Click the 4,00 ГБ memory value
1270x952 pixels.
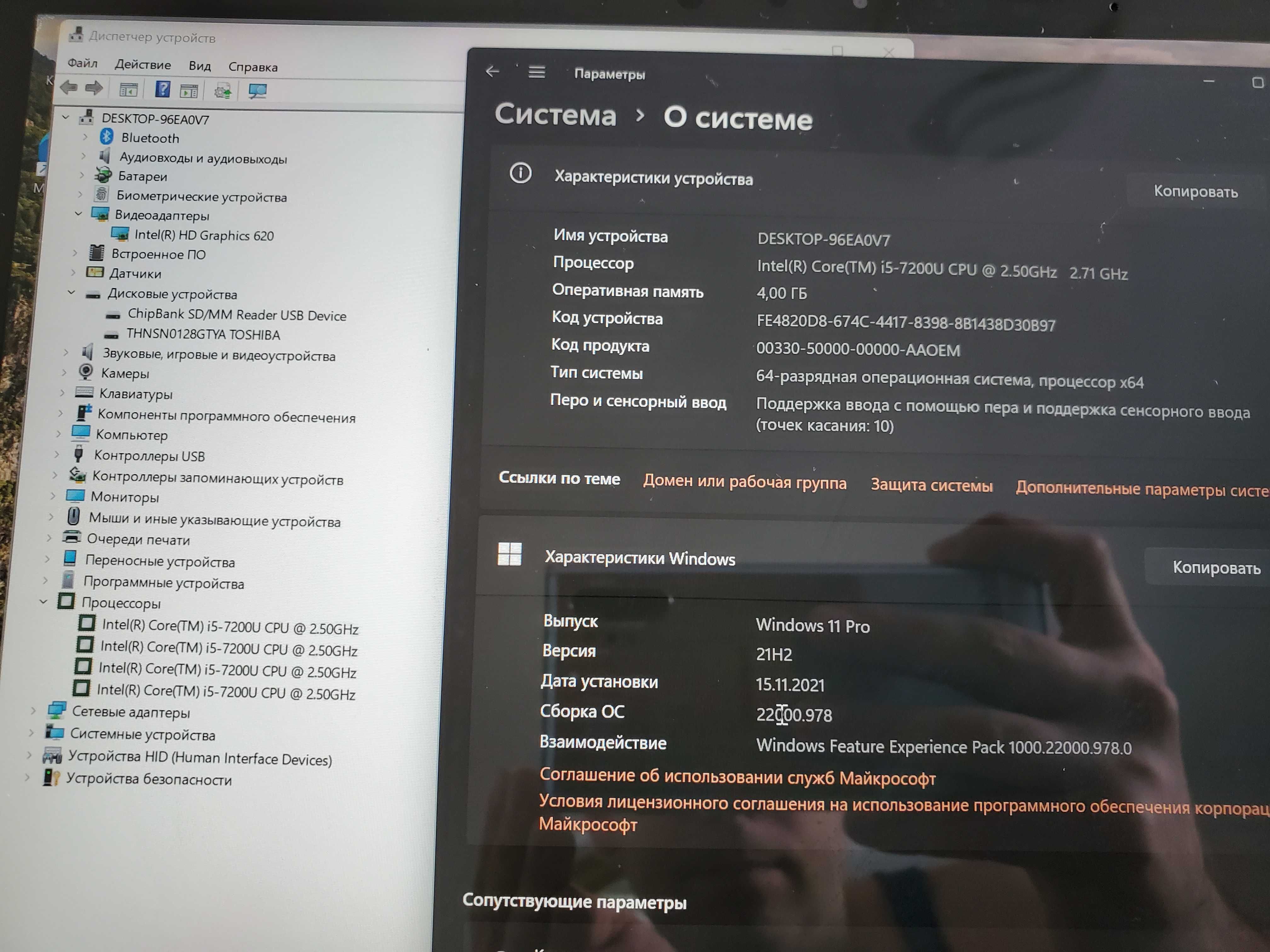click(781, 293)
